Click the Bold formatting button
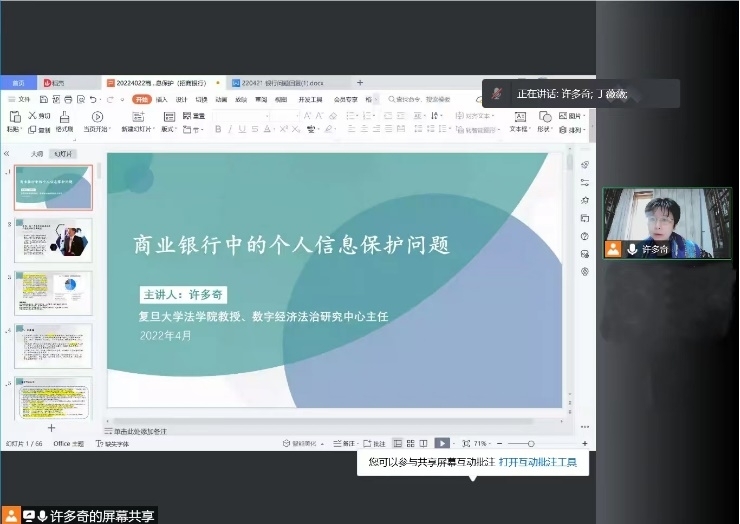 (217, 129)
